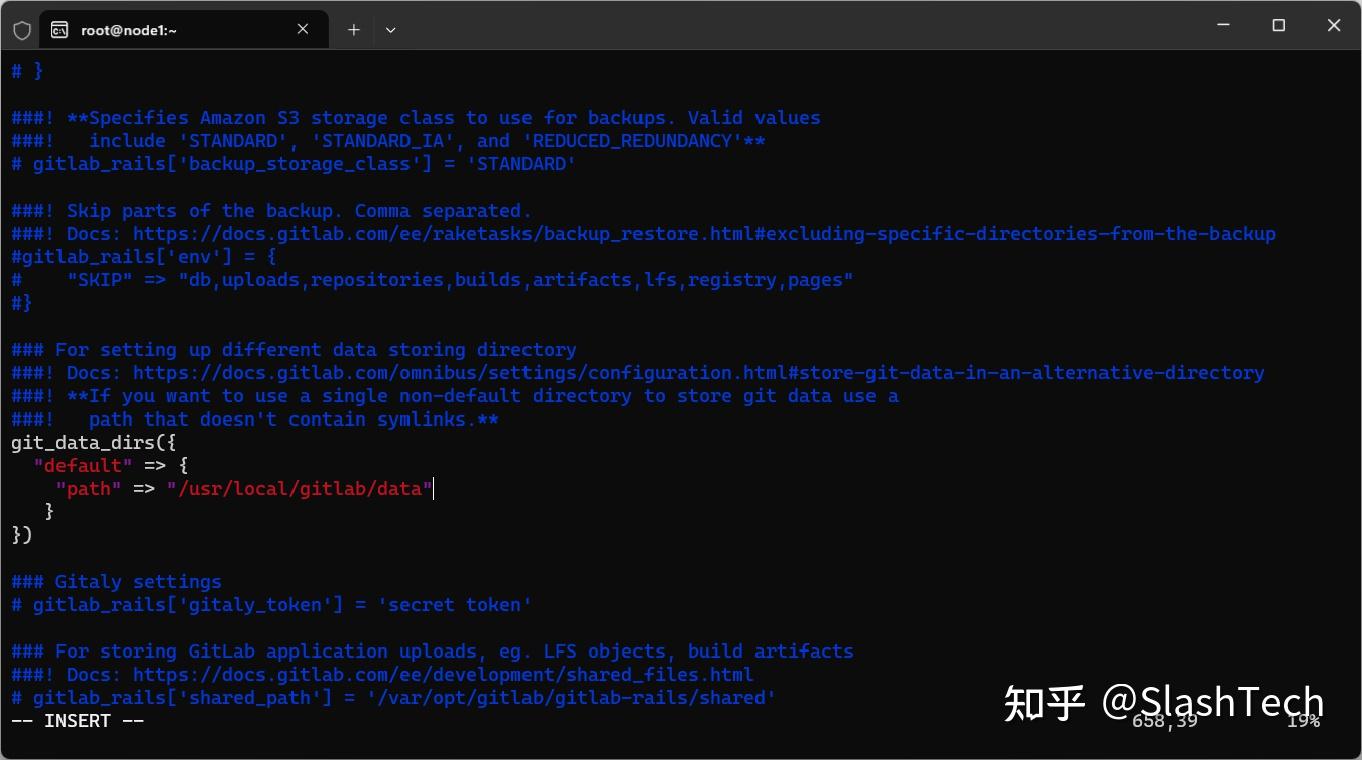Open the terminal tab dropdown chevron
The image size is (1362, 760).
390,29
